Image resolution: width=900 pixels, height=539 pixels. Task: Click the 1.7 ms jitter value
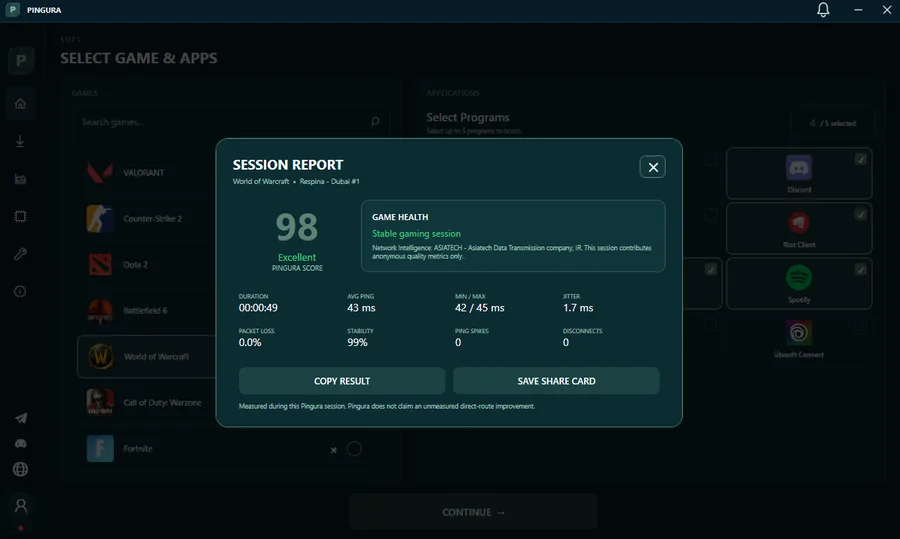578,308
